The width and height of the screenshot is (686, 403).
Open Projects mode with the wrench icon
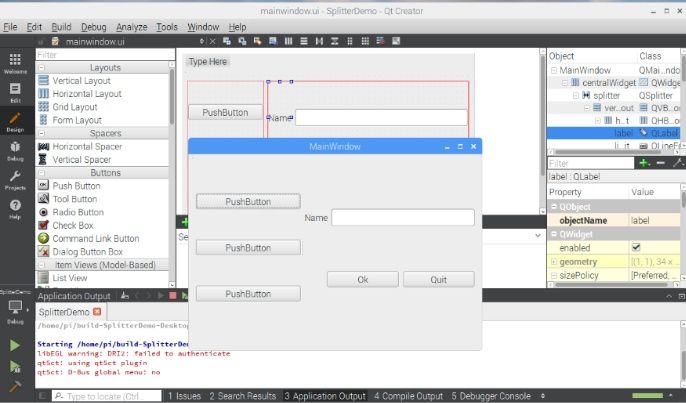point(15,180)
